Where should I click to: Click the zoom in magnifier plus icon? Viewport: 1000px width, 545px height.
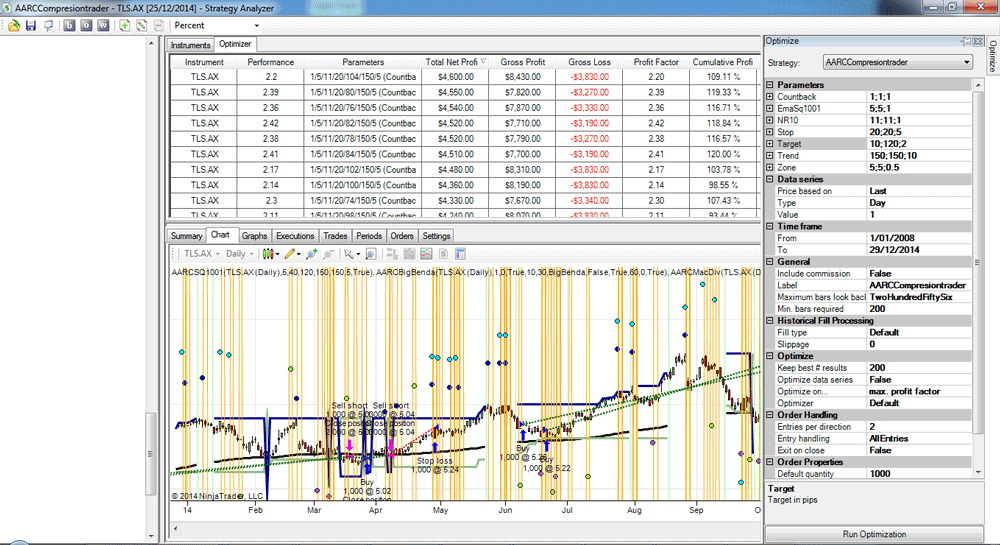pyautogui.click(x=311, y=254)
